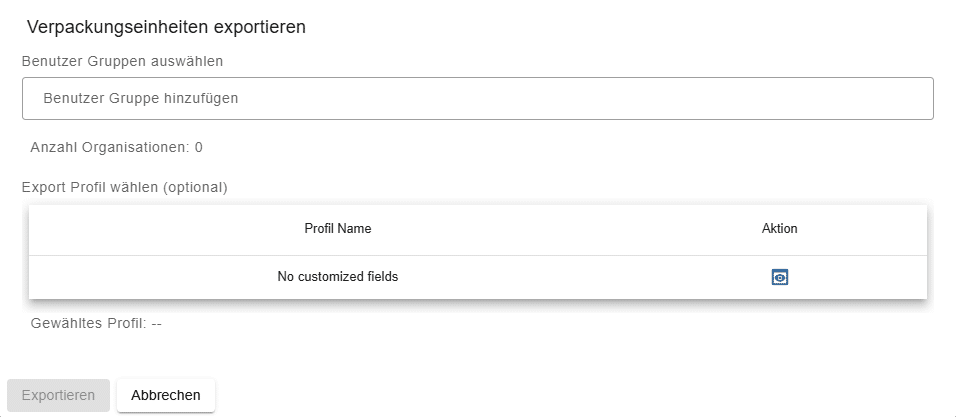Click the word Export in profile label
The image size is (956, 417).
point(44,187)
